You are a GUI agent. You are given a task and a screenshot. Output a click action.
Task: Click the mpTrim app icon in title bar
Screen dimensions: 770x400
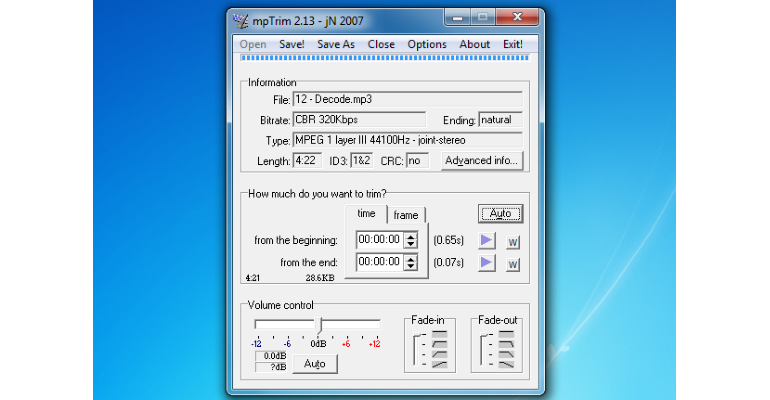pyautogui.click(x=240, y=21)
